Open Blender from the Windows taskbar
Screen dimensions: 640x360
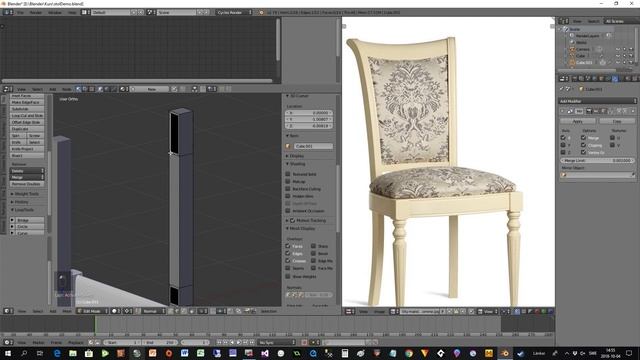pos(505,353)
